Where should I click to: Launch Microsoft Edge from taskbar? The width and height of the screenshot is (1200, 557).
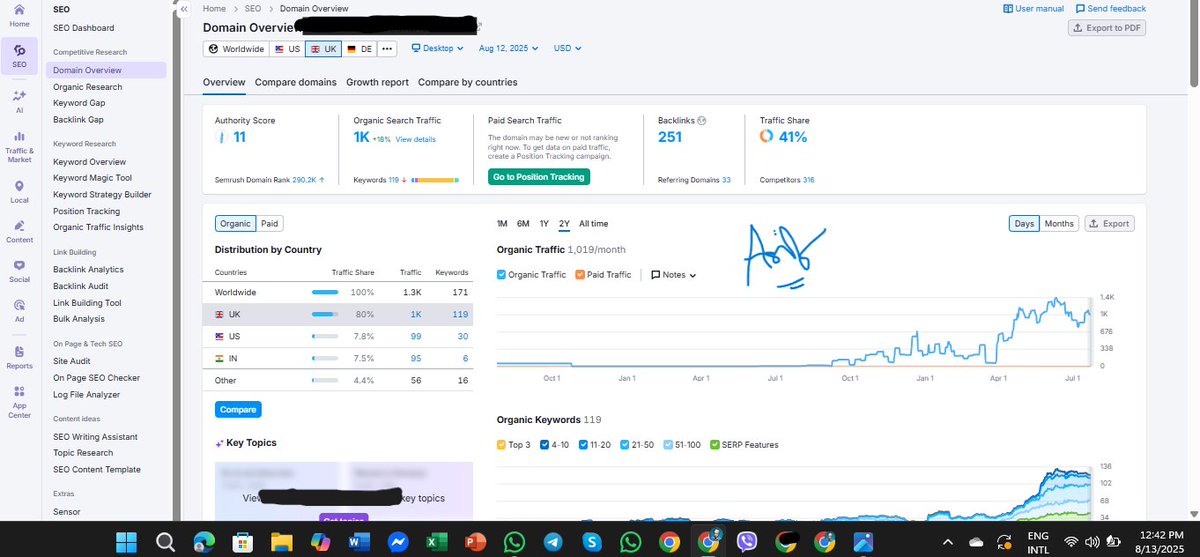(204, 542)
